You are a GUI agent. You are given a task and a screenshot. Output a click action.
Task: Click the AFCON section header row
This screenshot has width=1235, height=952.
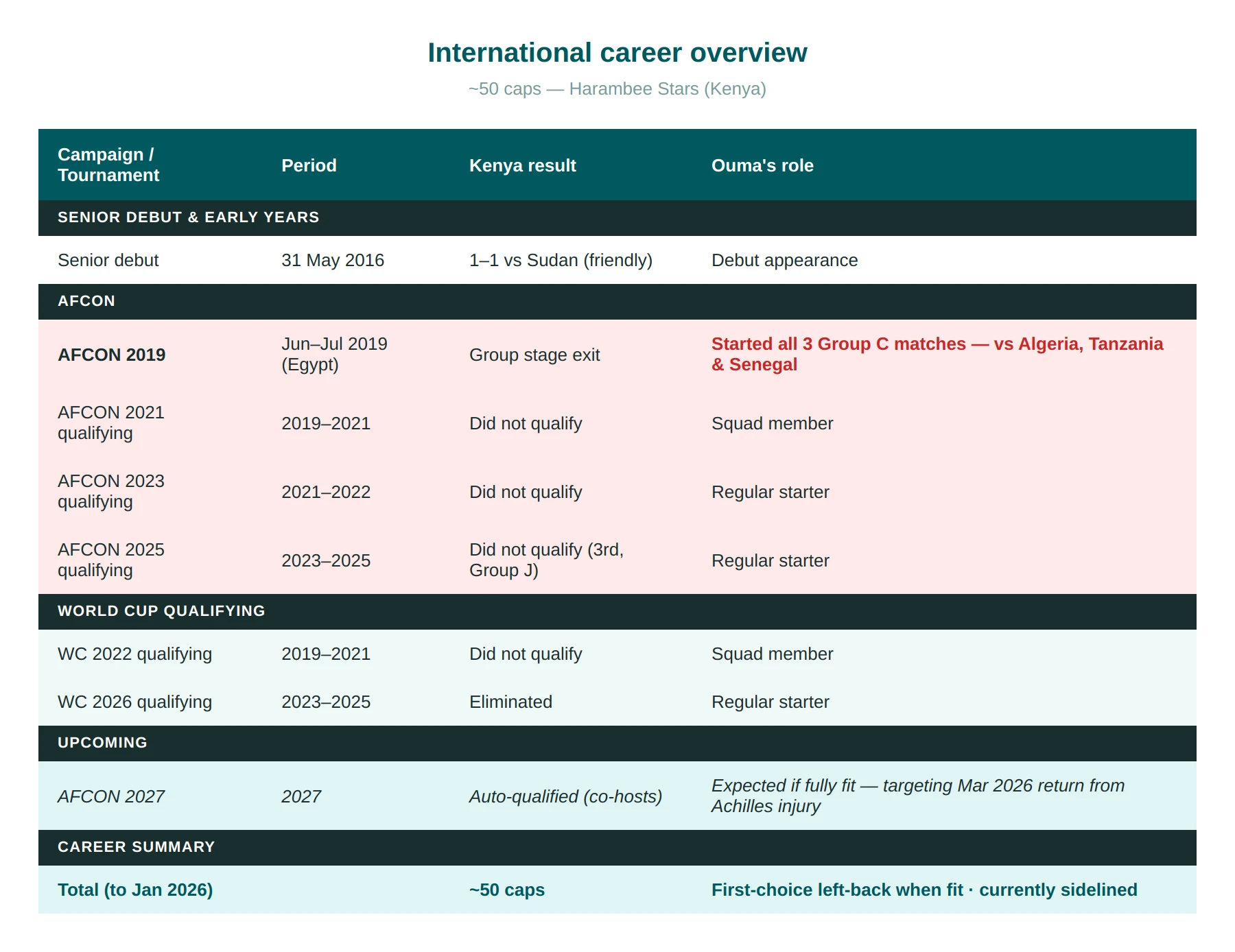click(617, 301)
